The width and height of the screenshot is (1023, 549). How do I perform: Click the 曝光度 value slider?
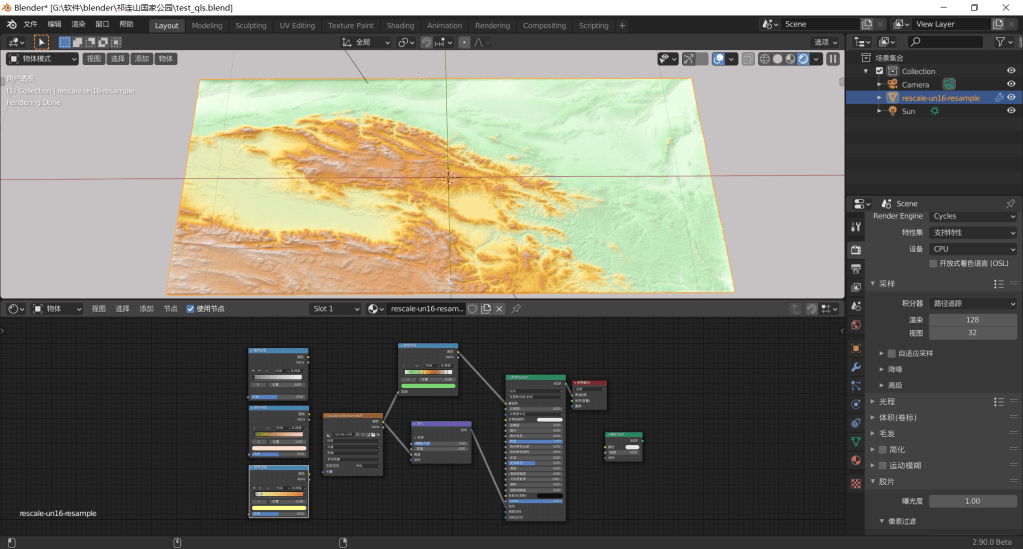[972, 501]
